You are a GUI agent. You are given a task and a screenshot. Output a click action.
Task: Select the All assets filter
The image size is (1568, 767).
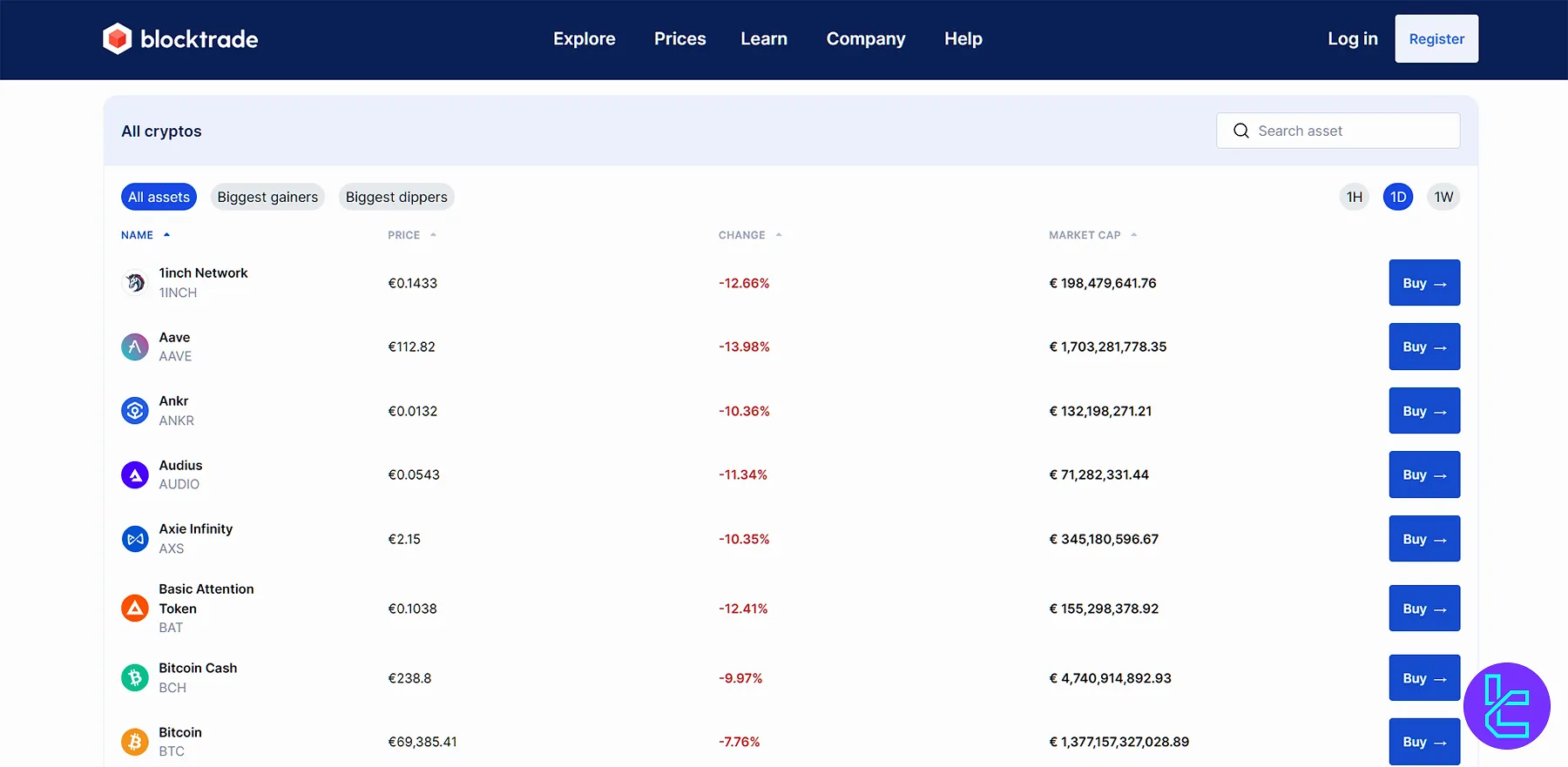point(159,197)
